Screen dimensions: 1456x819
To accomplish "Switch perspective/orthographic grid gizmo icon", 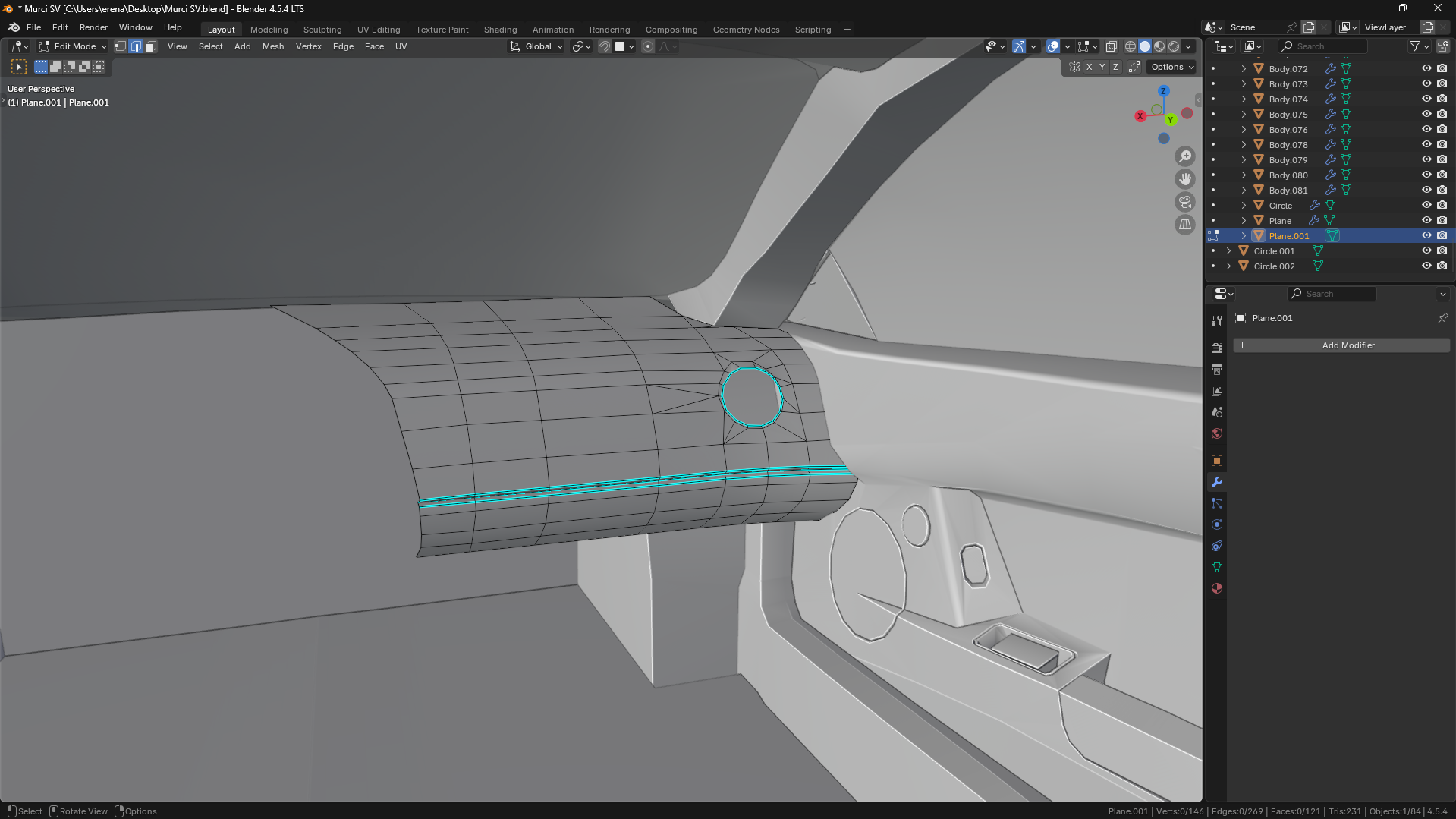I will click(x=1184, y=225).
